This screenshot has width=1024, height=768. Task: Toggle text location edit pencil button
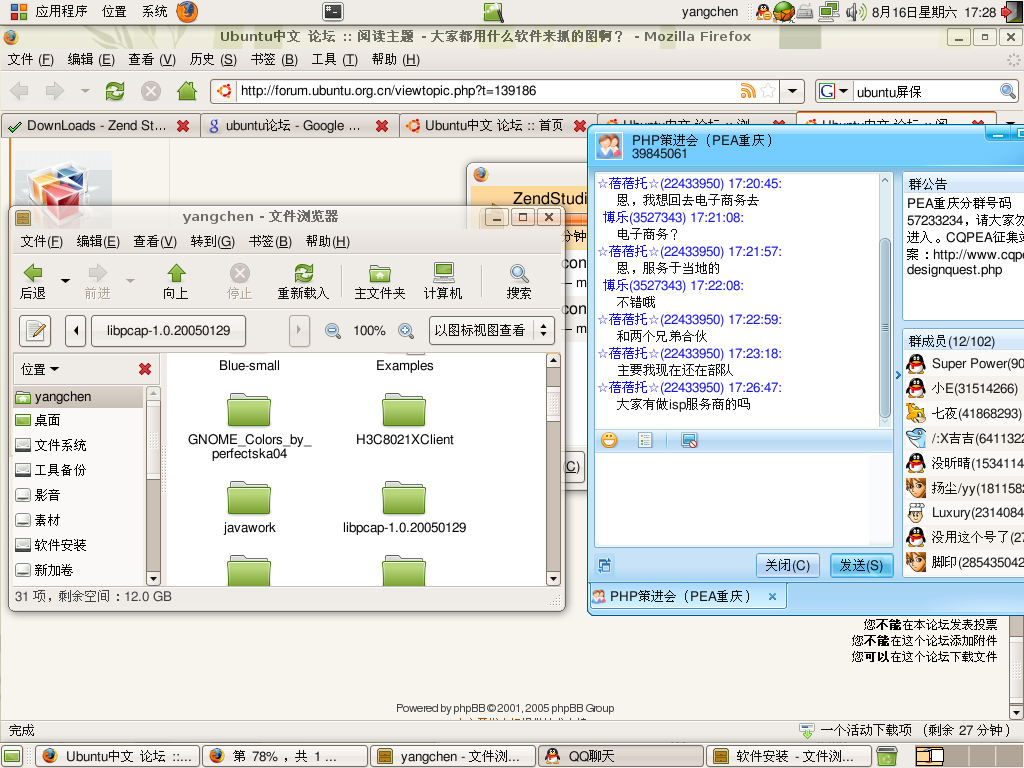tap(35, 330)
